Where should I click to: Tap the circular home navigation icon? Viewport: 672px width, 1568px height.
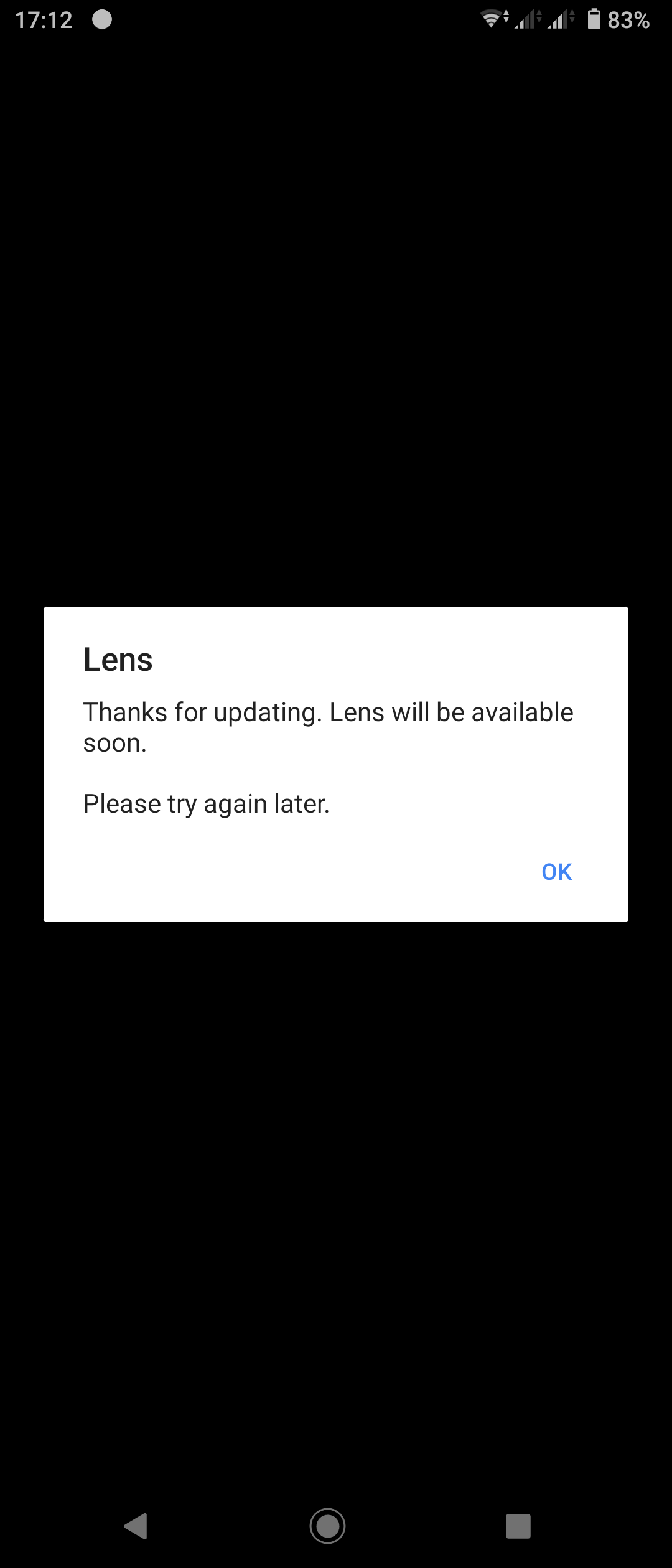327,1526
